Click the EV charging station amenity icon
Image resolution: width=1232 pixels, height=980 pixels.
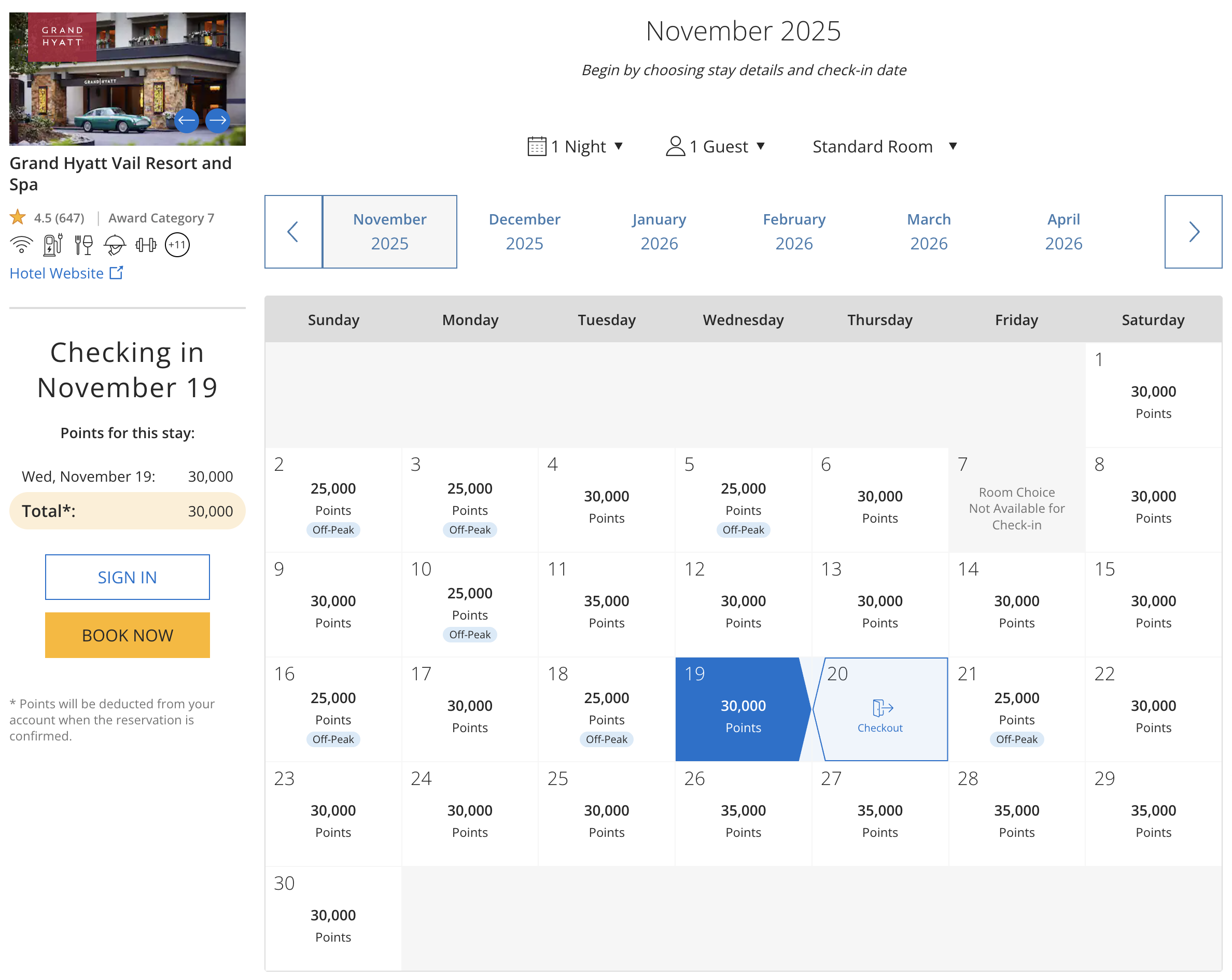pos(52,245)
